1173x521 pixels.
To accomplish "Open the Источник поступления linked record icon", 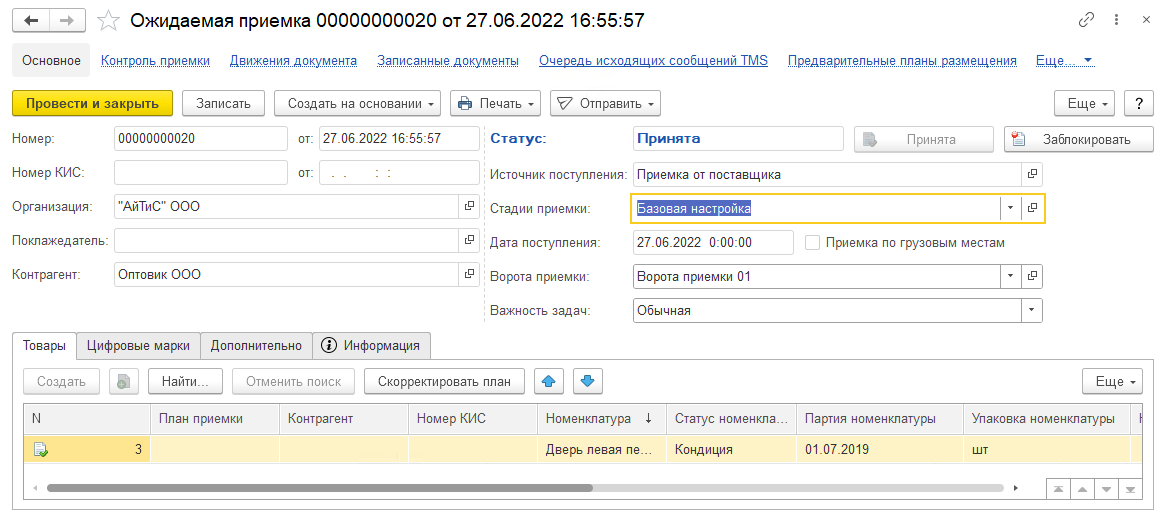I will [x=1032, y=174].
